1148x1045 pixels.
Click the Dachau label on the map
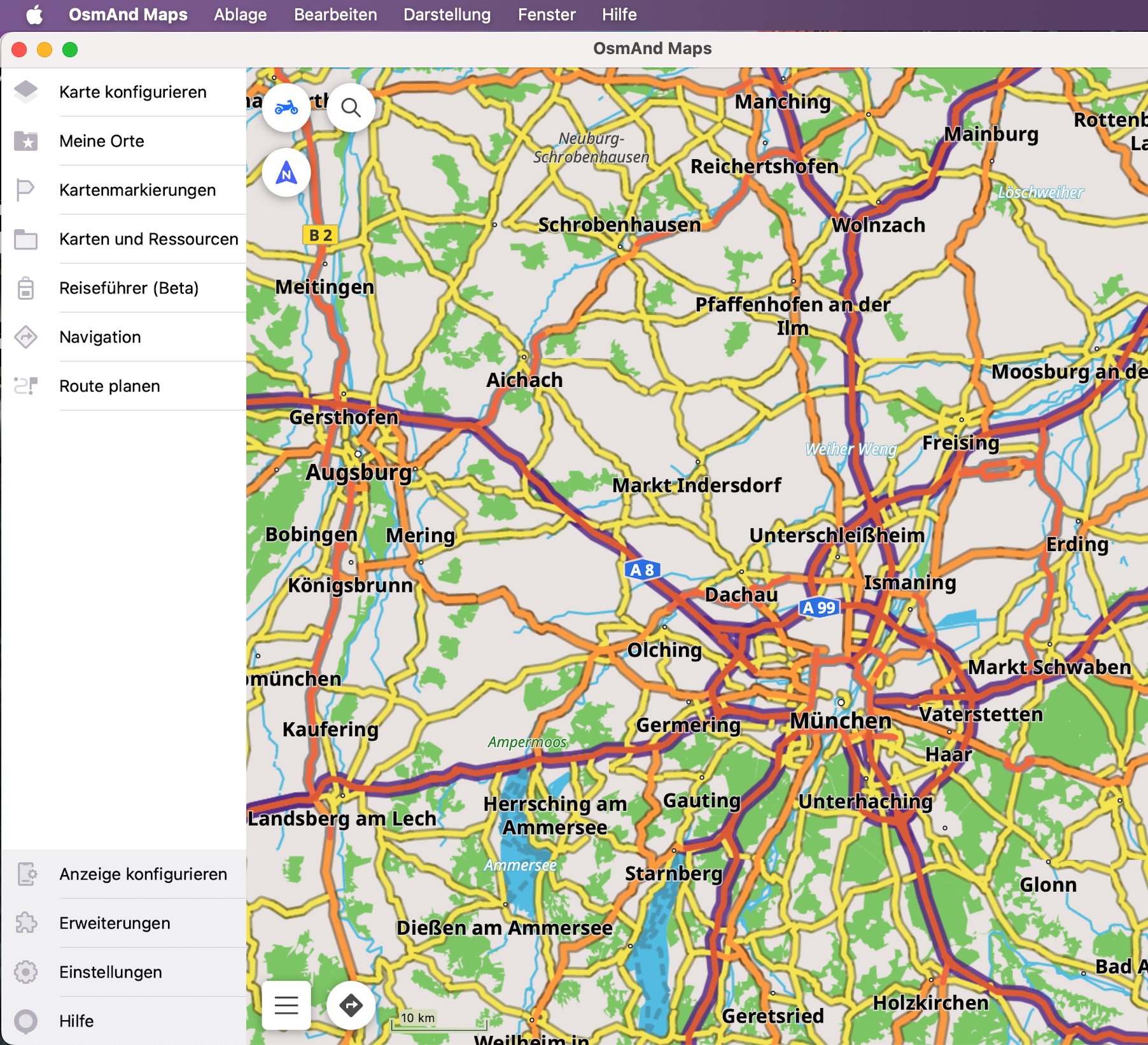pos(741,594)
